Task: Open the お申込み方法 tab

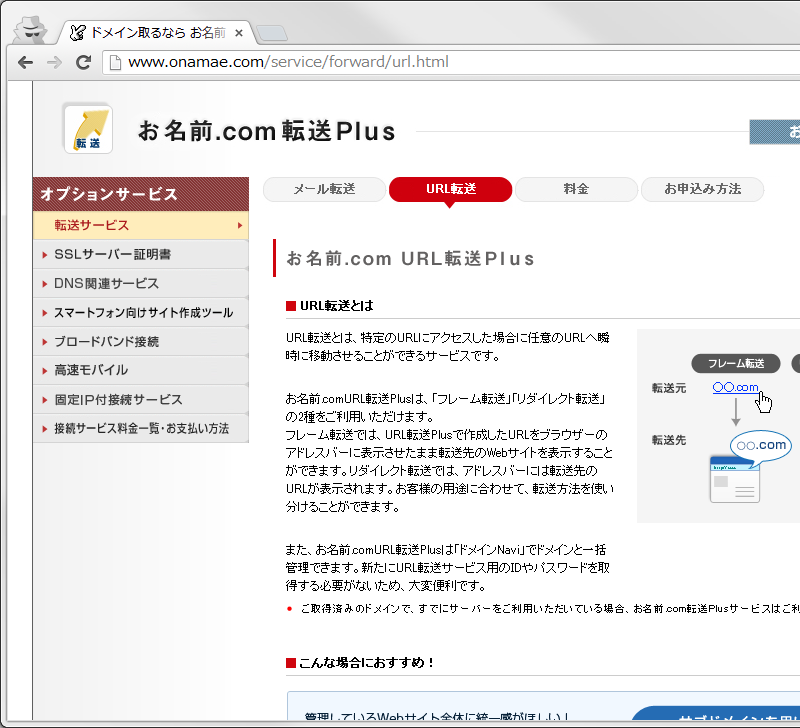Action: [703, 189]
